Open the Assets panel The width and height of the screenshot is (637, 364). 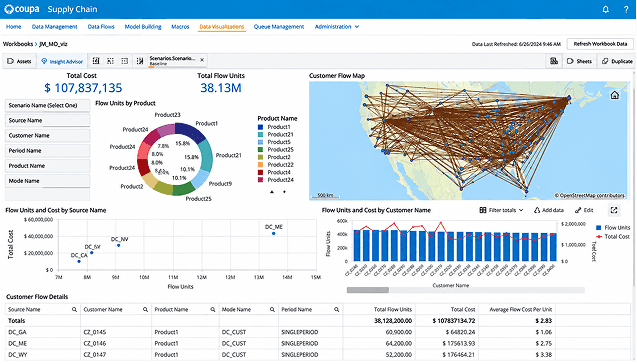coord(20,61)
